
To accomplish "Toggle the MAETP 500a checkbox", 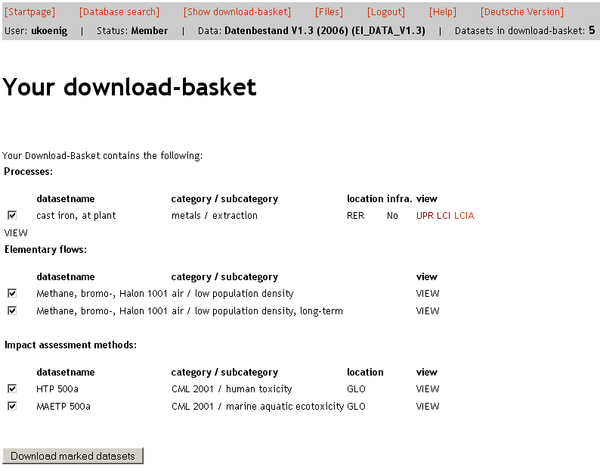I will click(x=12, y=407).
